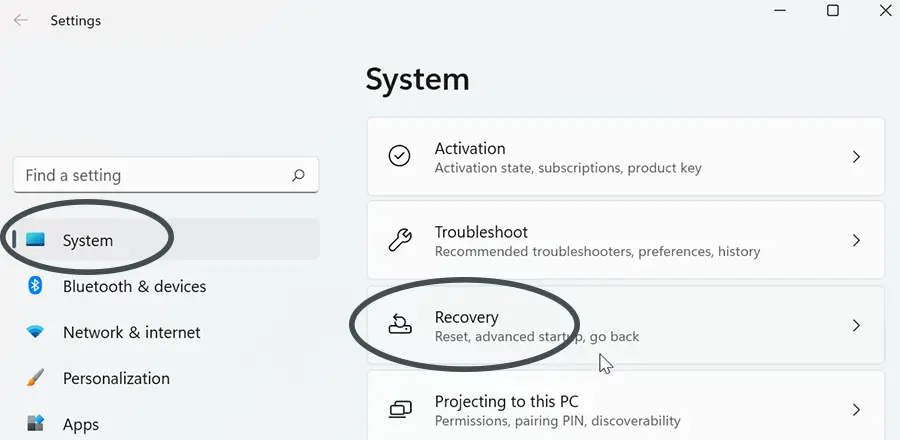Click the Personalization paintbrush icon

click(x=35, y=377)
